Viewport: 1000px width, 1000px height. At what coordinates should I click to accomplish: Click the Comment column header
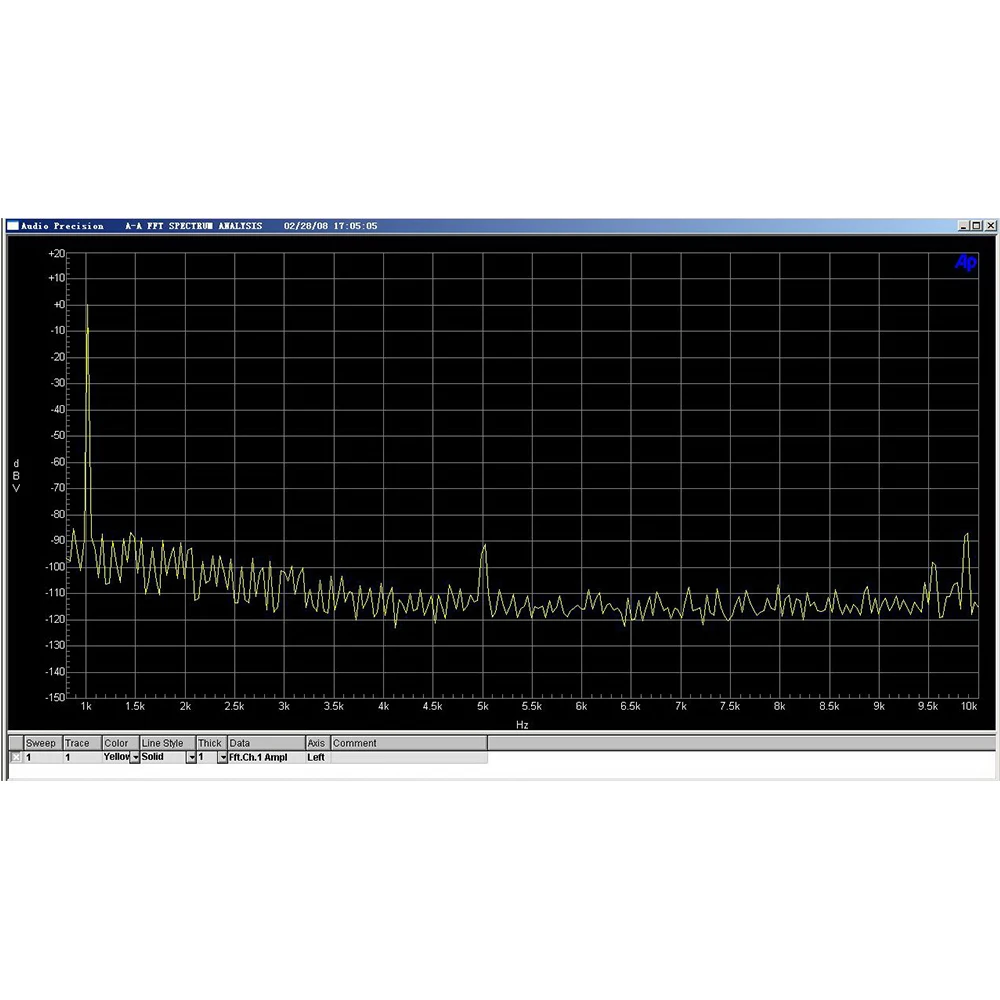409,743
